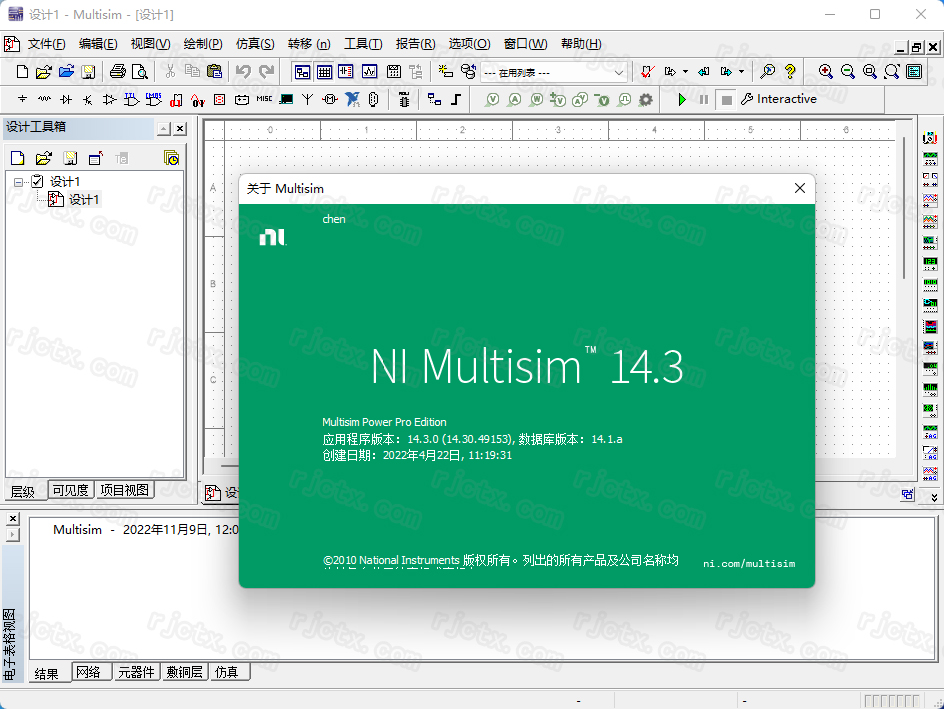Select the TTL component family icon
This screenshot has width=944, height=709.
coord(131,99)
